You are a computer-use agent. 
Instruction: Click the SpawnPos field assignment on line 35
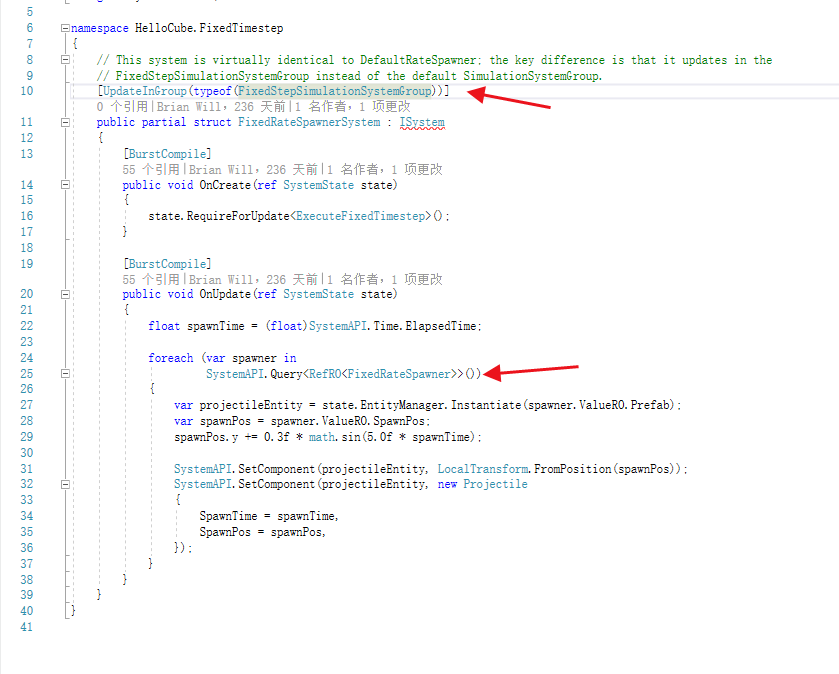tap(225, 532)
